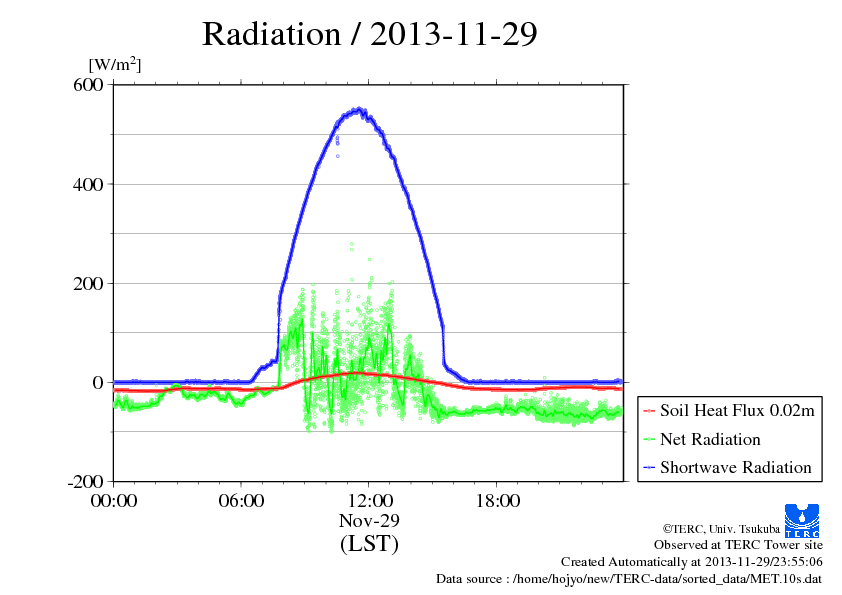Click the chart title 'Radiation / 2013-11-29'

(369, 34)
